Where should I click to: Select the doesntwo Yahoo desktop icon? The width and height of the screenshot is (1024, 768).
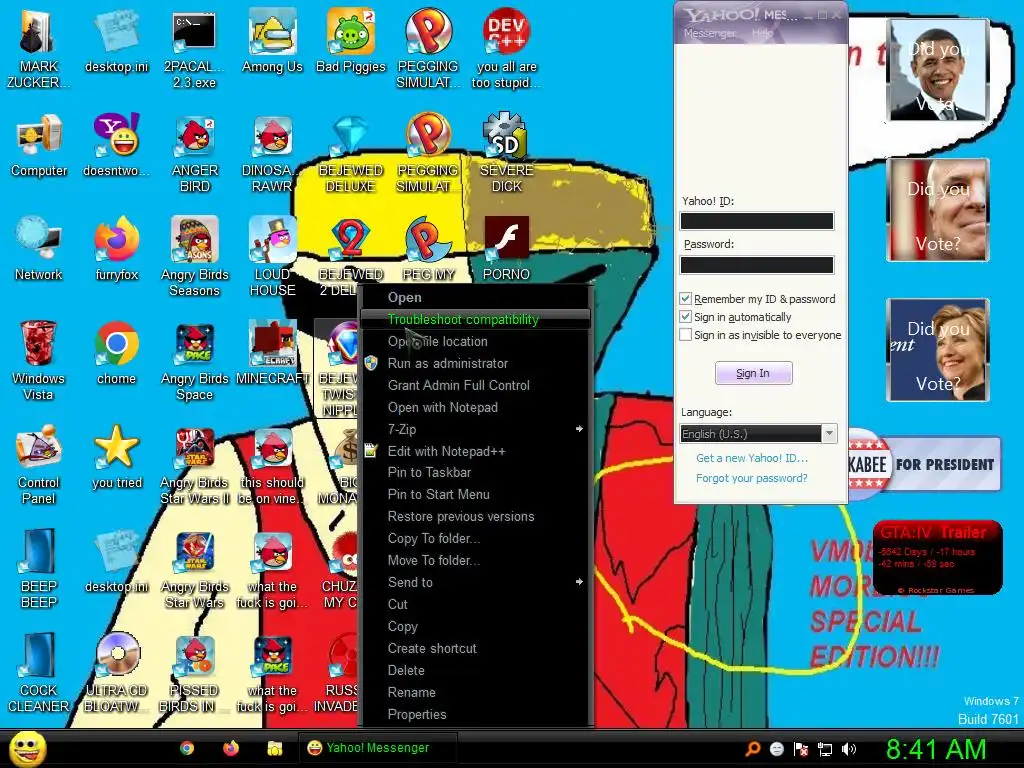click(x=117, y=145)
